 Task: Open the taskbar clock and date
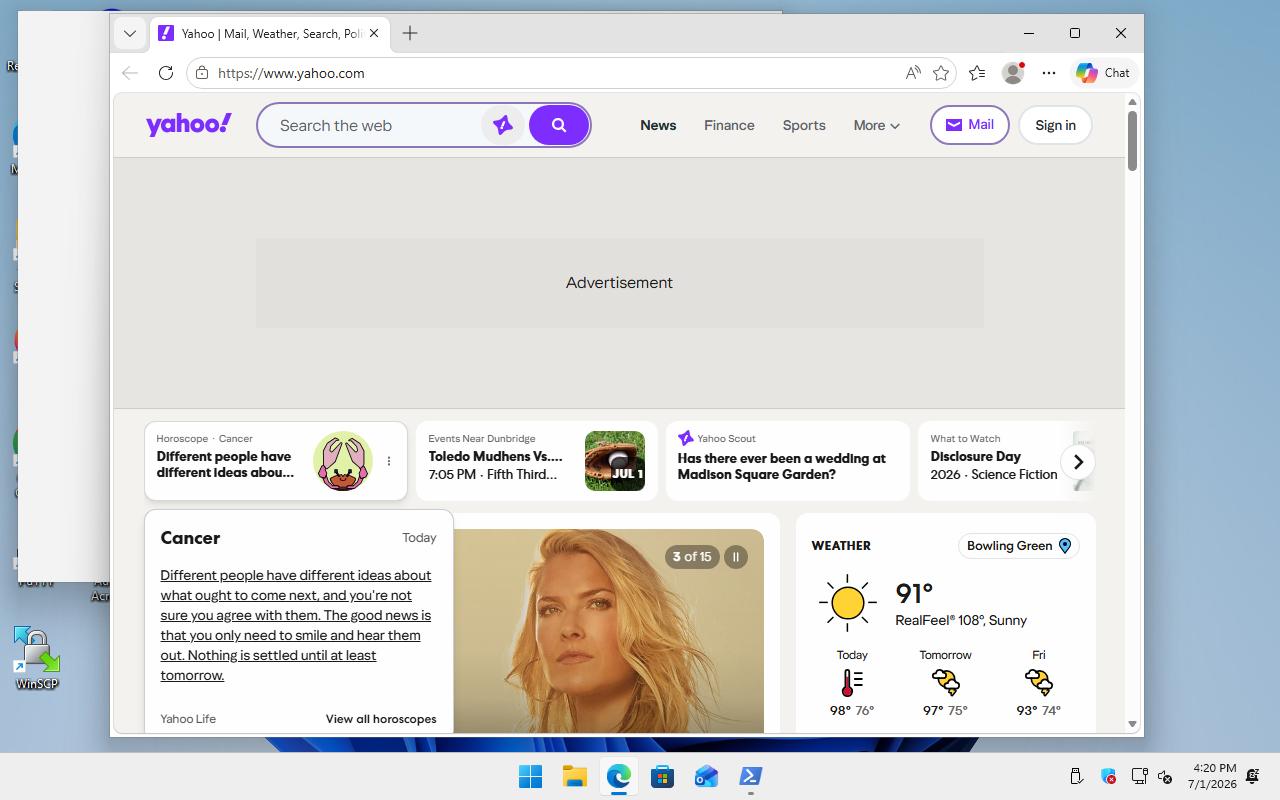click(1213, 776)
